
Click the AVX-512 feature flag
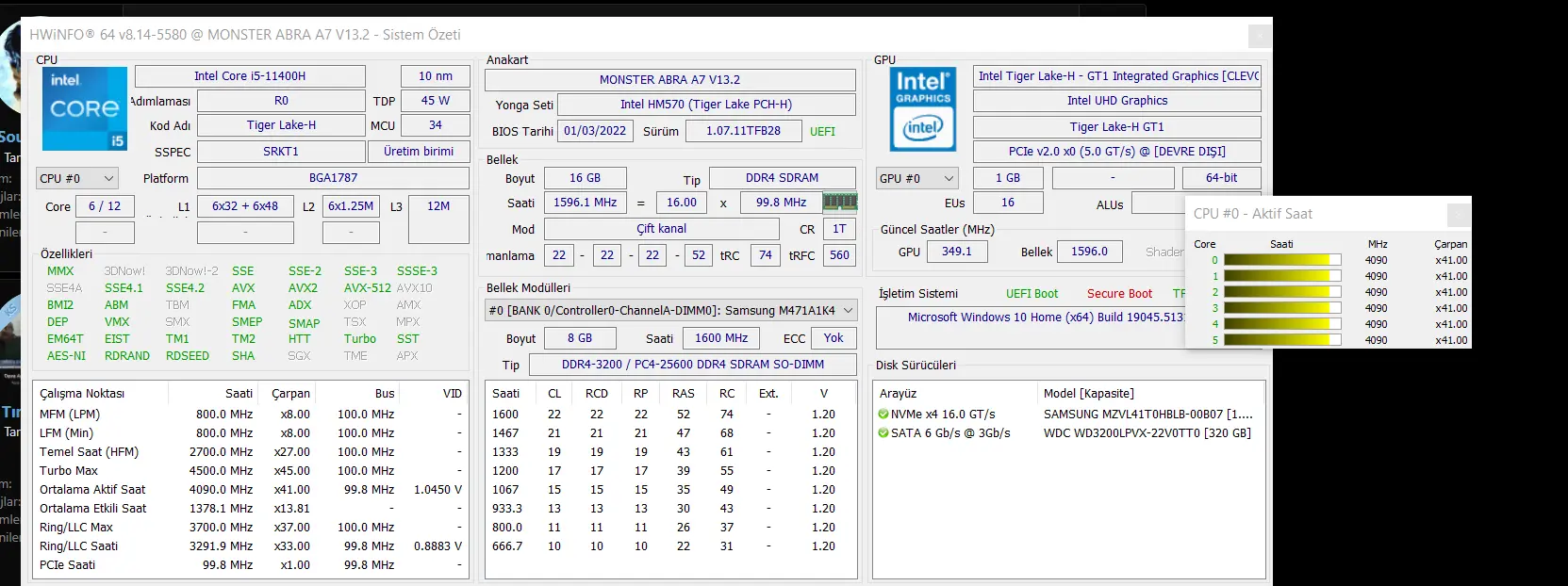click(368, 288)
